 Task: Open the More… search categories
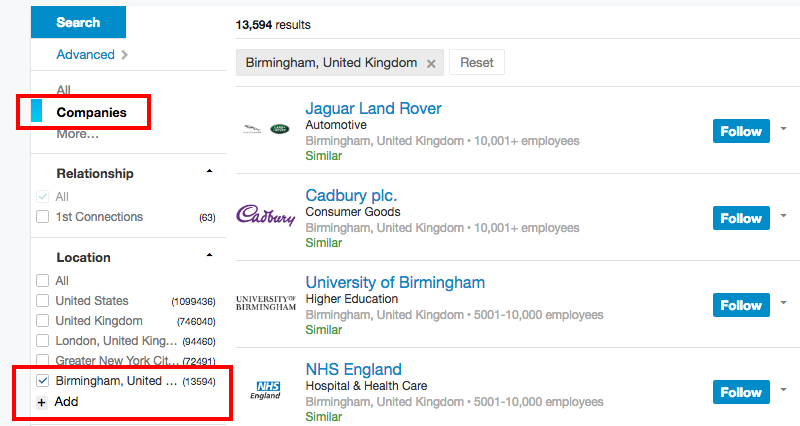pyautogui.click(x=77, y=133)
